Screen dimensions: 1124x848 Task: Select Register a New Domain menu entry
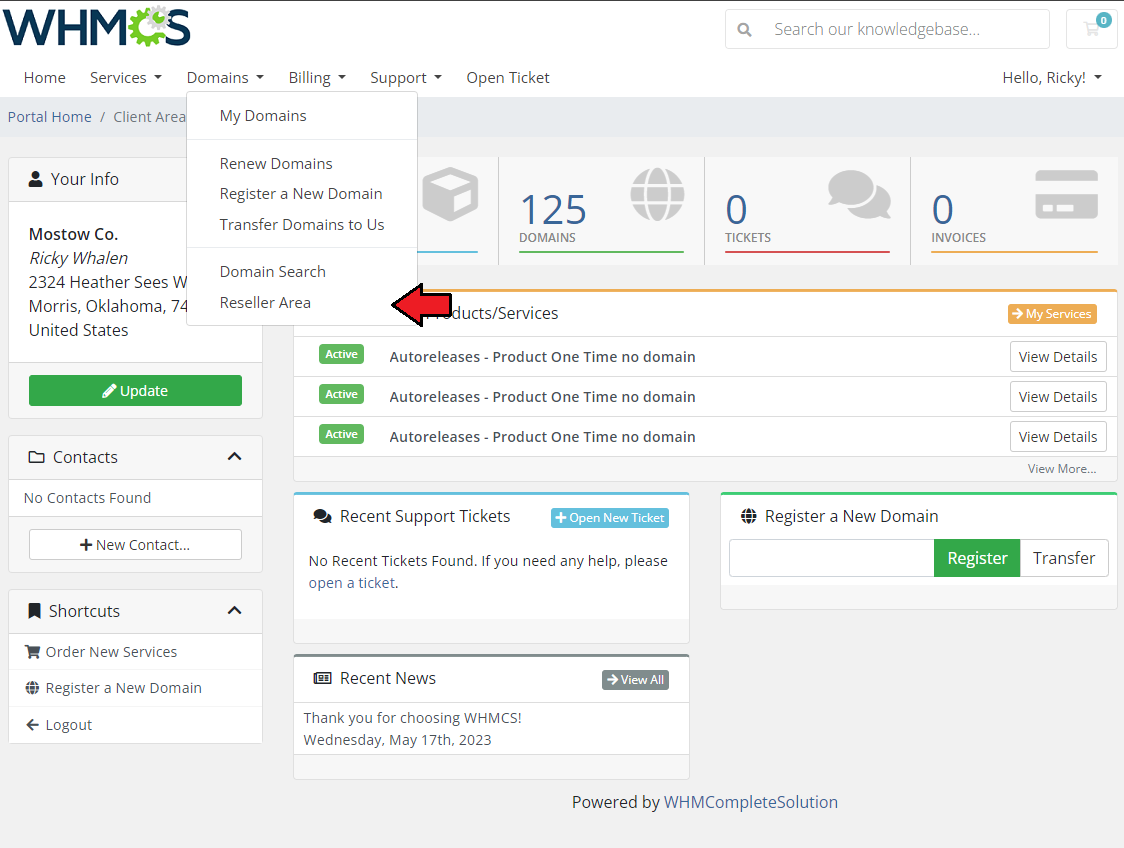coord(301,194)
